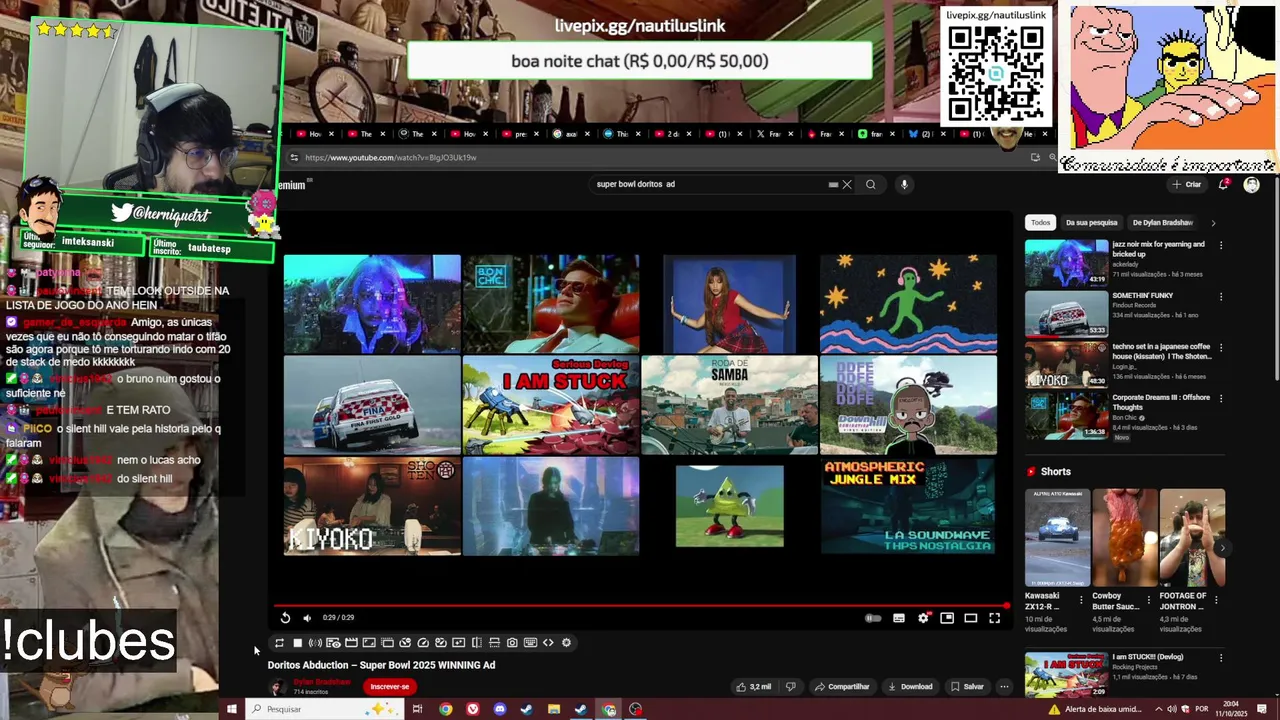1280x720 pixels.
Task: Expand more filter chips with arrow
Action: click(x=1213, y=223)
